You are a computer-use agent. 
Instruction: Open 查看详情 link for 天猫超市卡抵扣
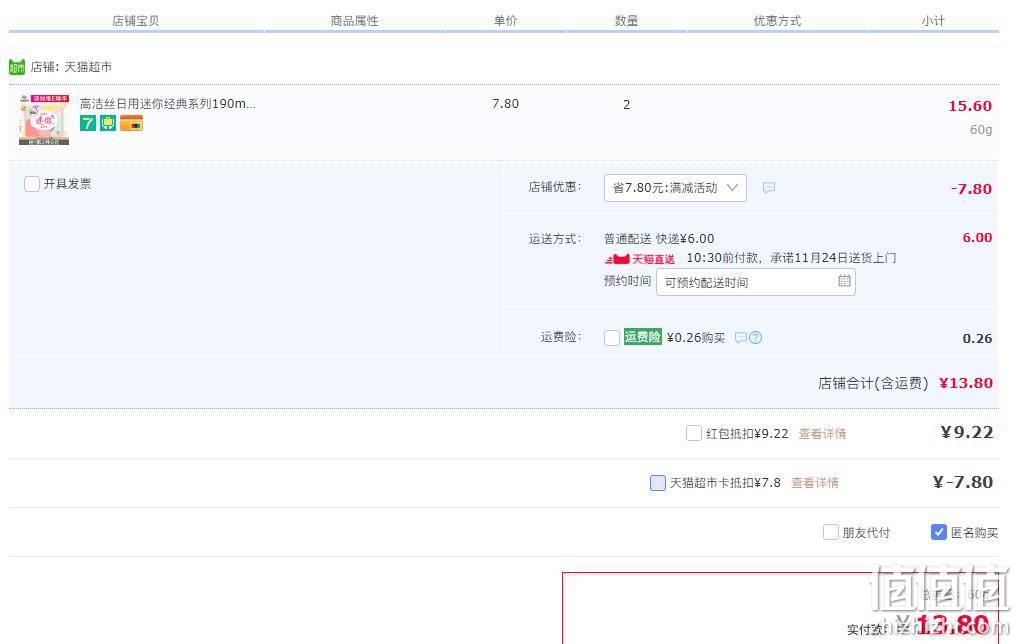815,483
